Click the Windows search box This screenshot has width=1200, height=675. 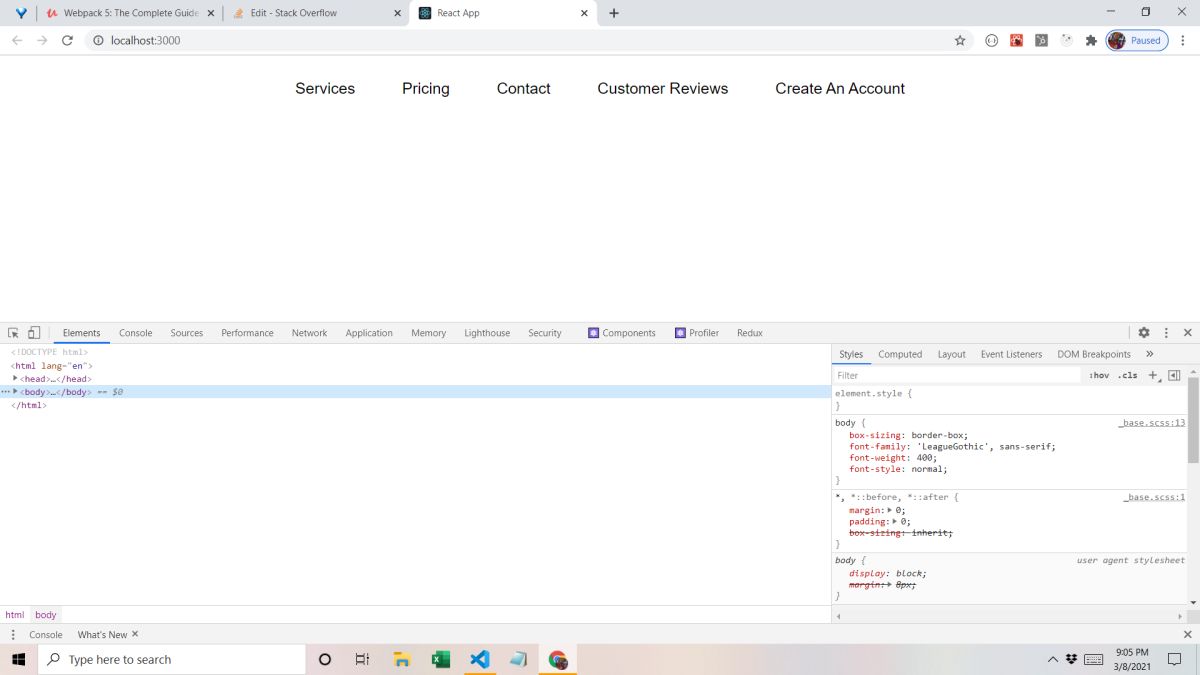[x=171, y=659]
